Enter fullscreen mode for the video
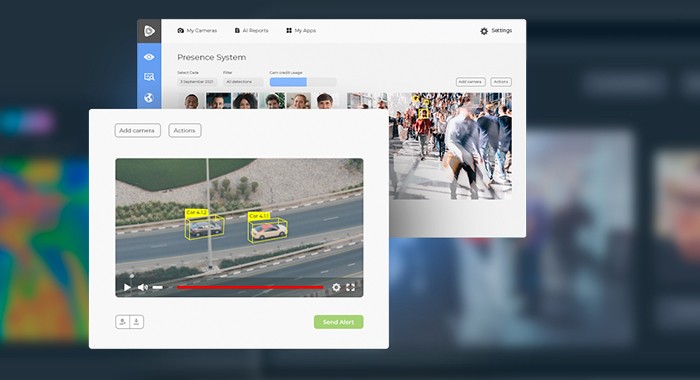This screenshot has height=380, width=700. pyautogui.click(x=350, y=288)
